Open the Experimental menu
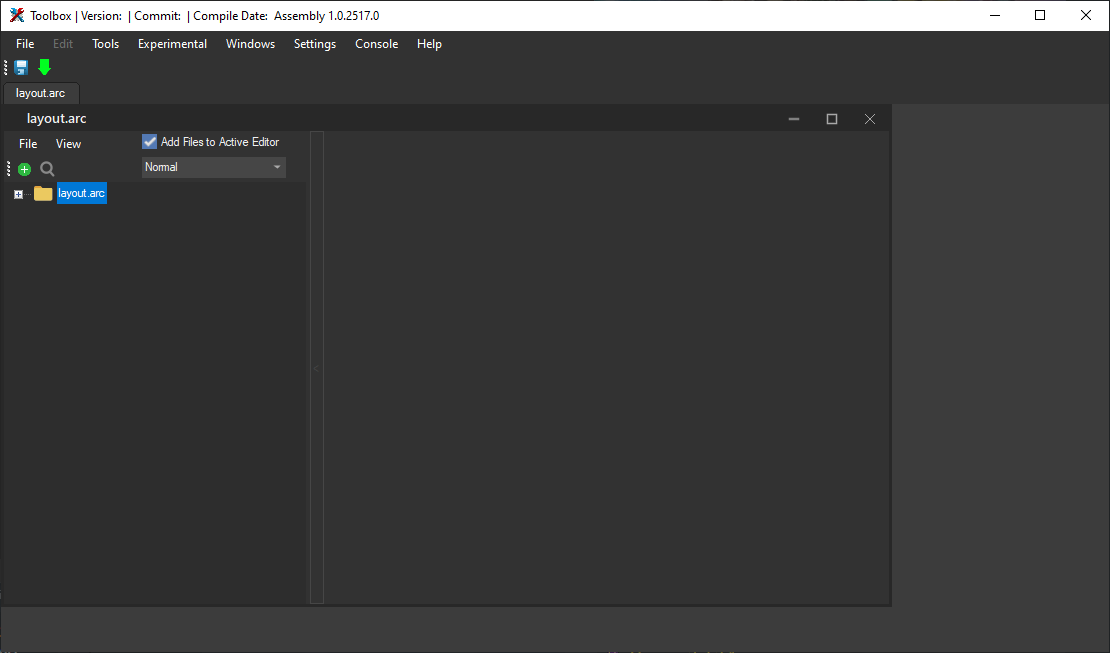The image size is (1110, 653). (x=172, y=44)
